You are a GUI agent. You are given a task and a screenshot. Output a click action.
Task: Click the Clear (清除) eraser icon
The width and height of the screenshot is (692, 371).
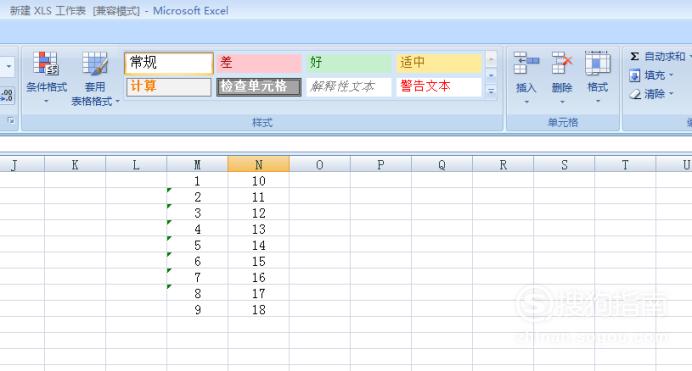click(x=635, y=94)
